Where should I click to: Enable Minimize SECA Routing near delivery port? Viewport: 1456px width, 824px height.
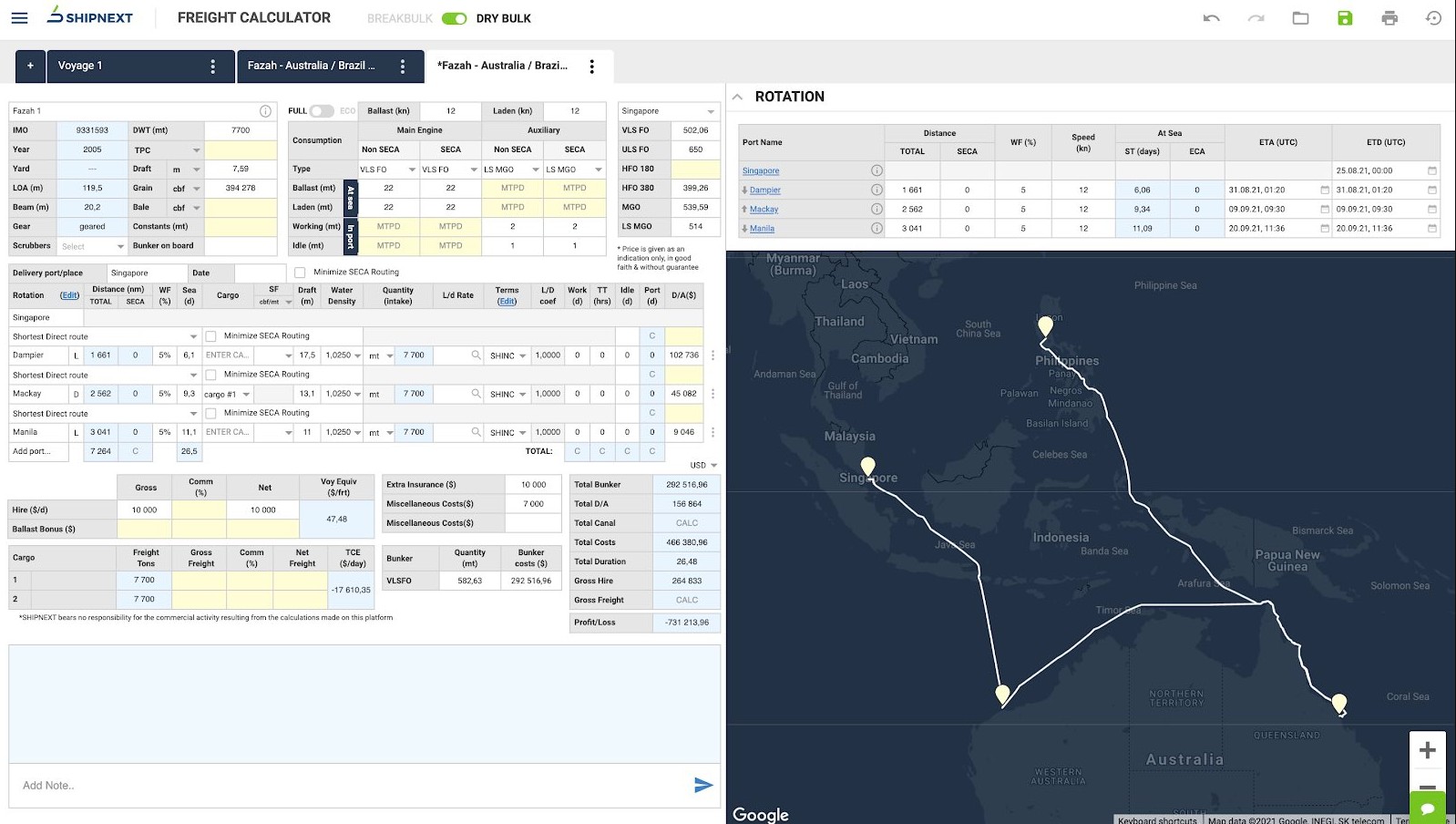click(300, 273)
